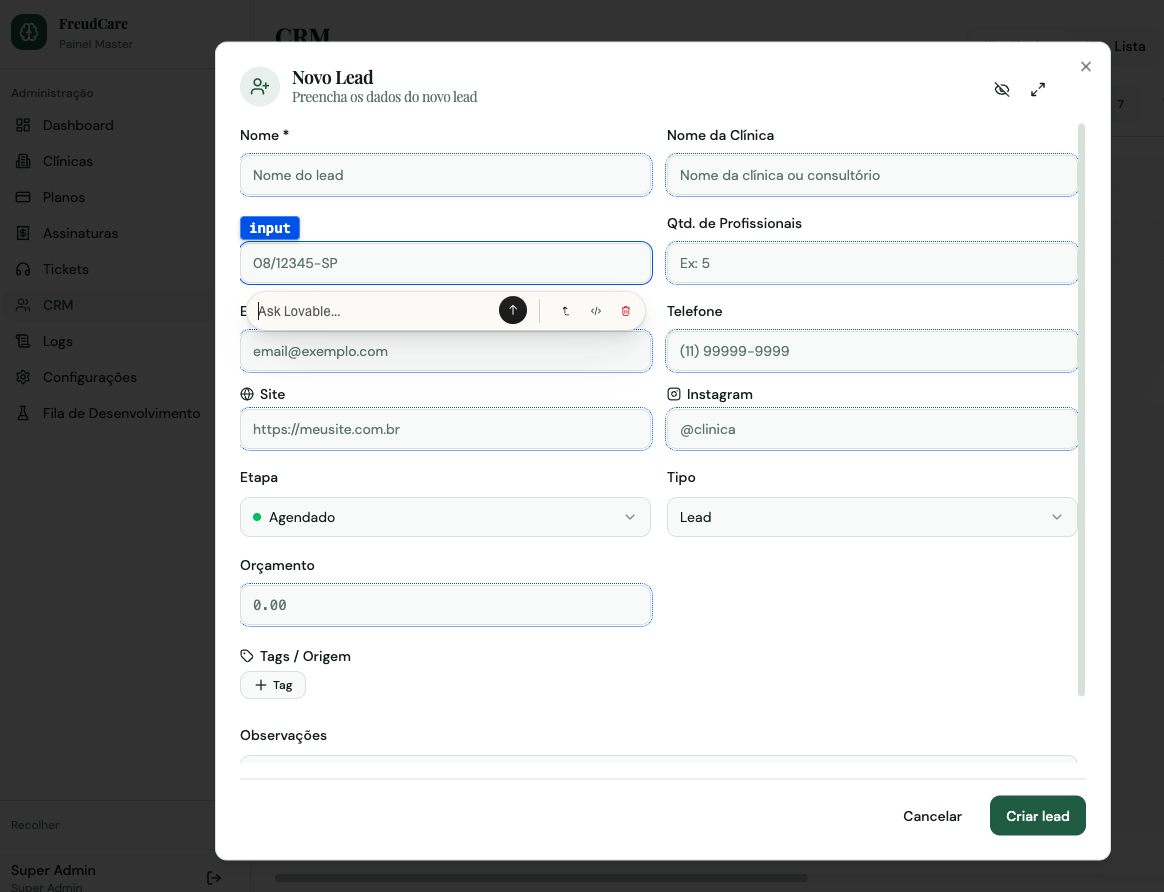Collapse the sidebar using Recolher
This screenshot has width=1164, height=892.
tap(36, 825)
